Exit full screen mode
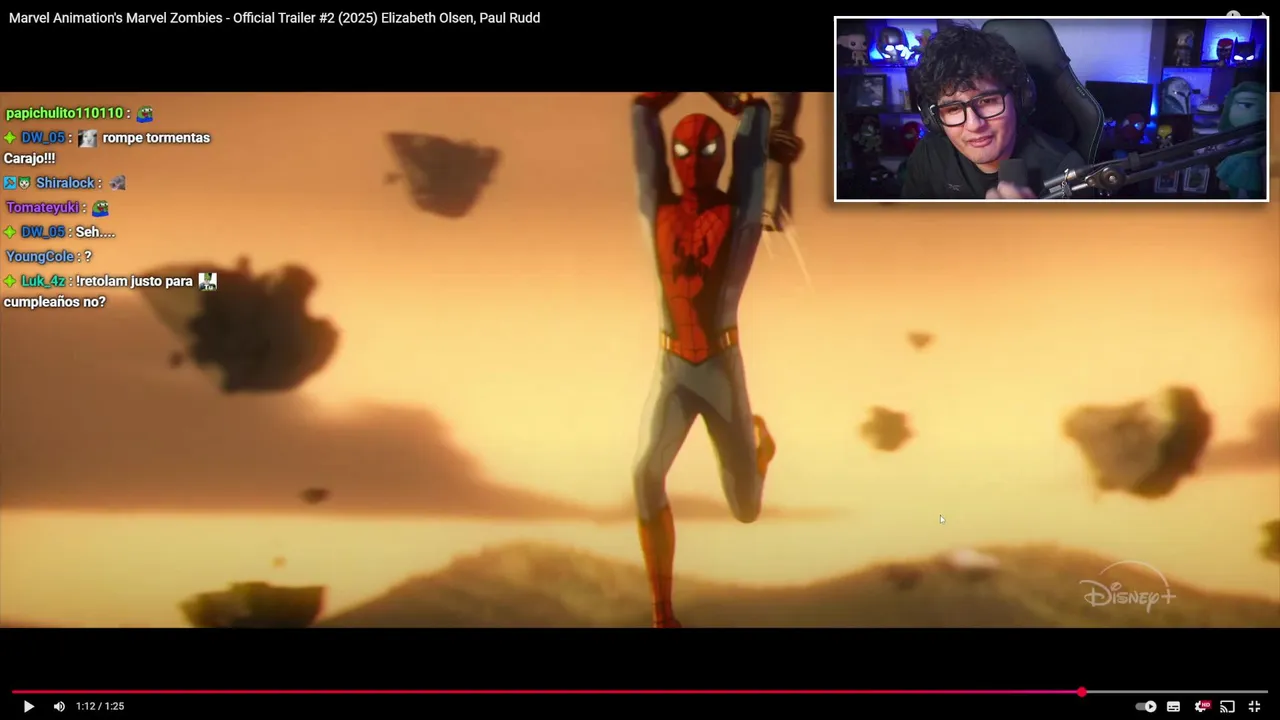 pos(1254,706)
